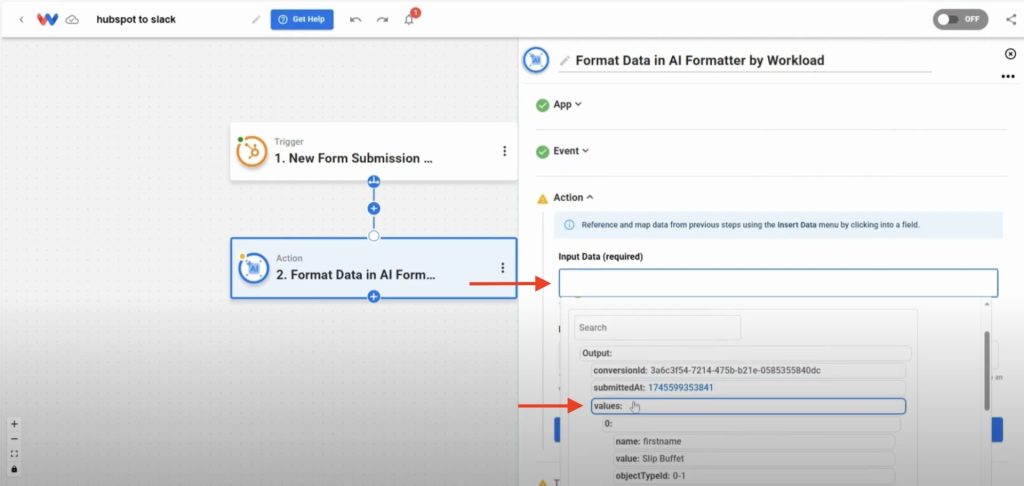This screenshot has width=1024, height=486.
Task: Click the AI Formatter icon on action node
Action: coord(253,268)
